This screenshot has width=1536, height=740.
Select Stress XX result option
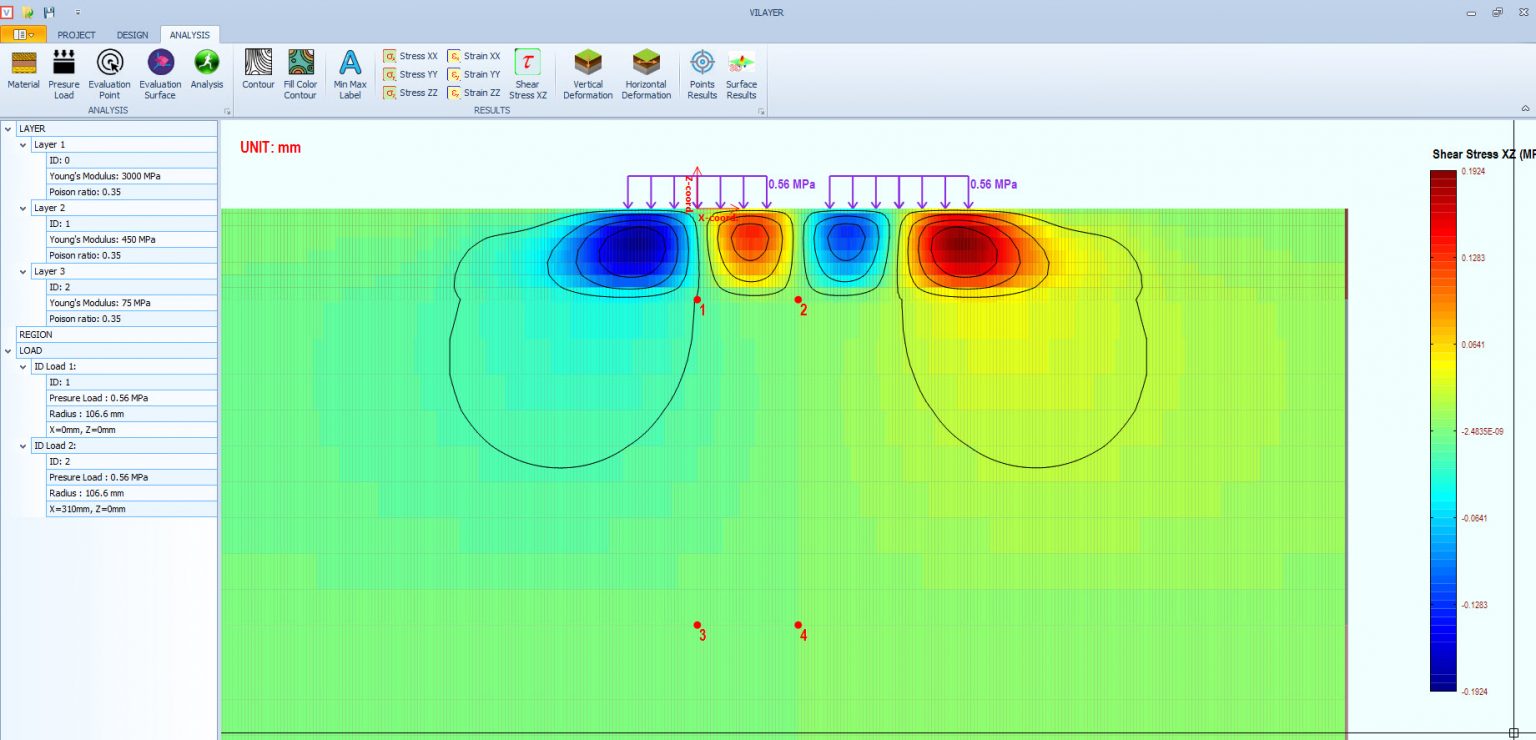pos(411,56)
